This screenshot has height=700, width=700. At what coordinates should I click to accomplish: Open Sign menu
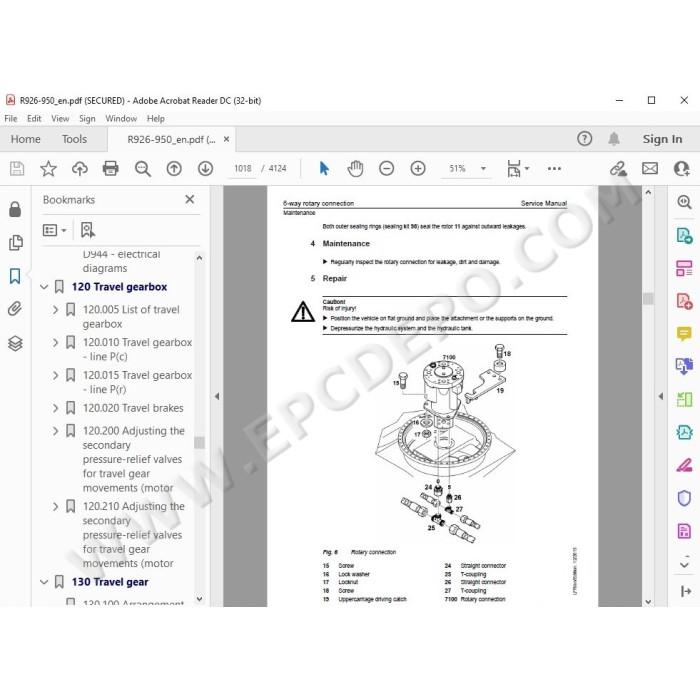coord(87,119)
